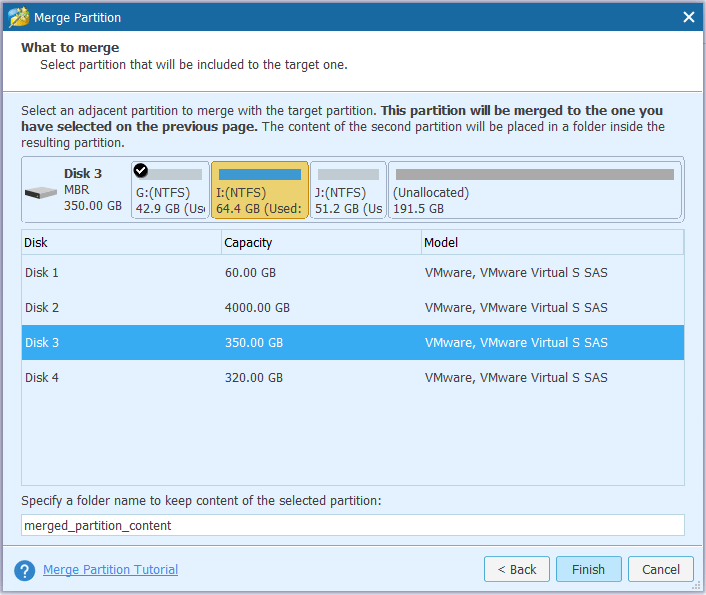Click the Merge Partition app icon in title bar

(x=17, y=17)
